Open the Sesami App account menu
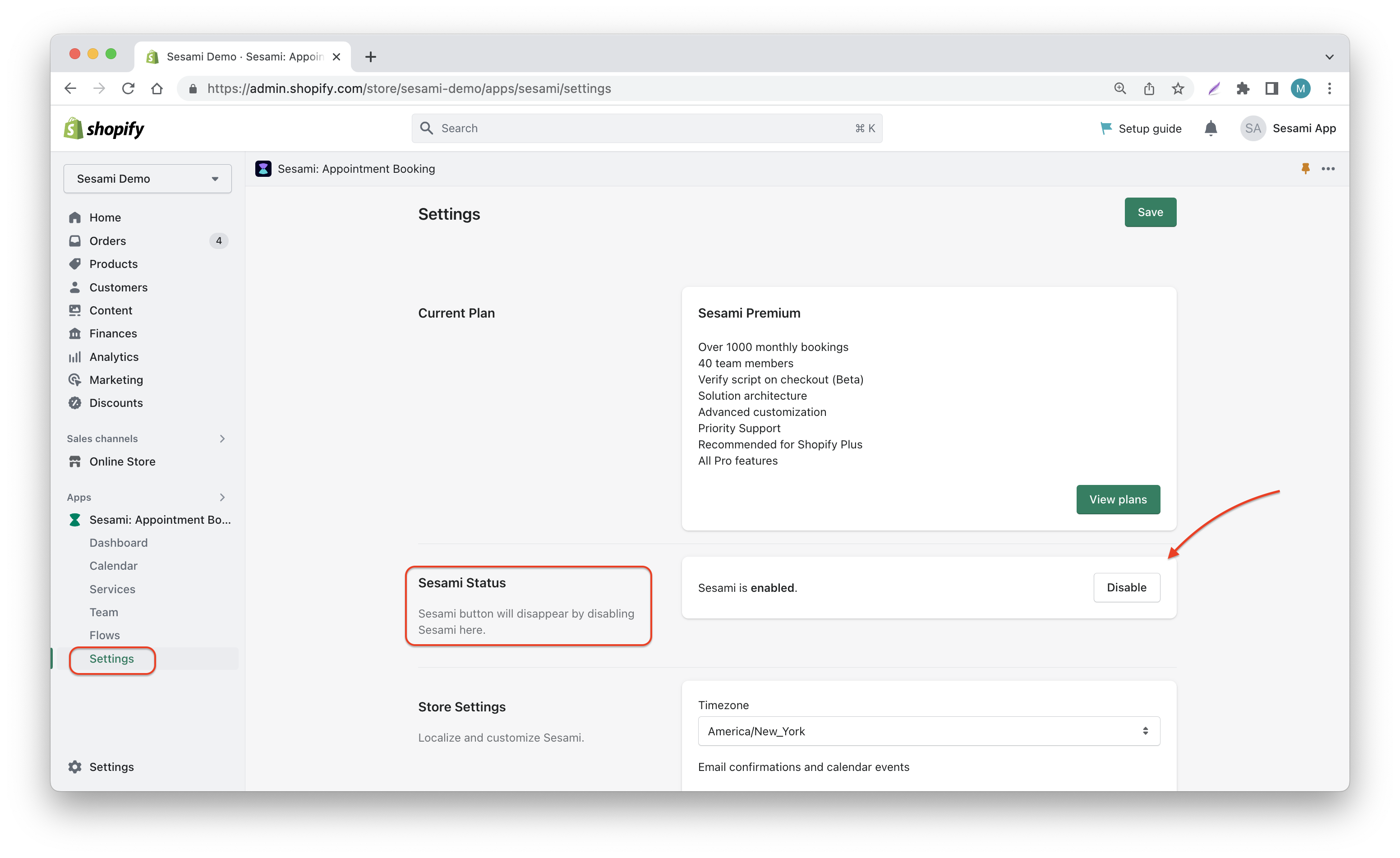 1288,129
